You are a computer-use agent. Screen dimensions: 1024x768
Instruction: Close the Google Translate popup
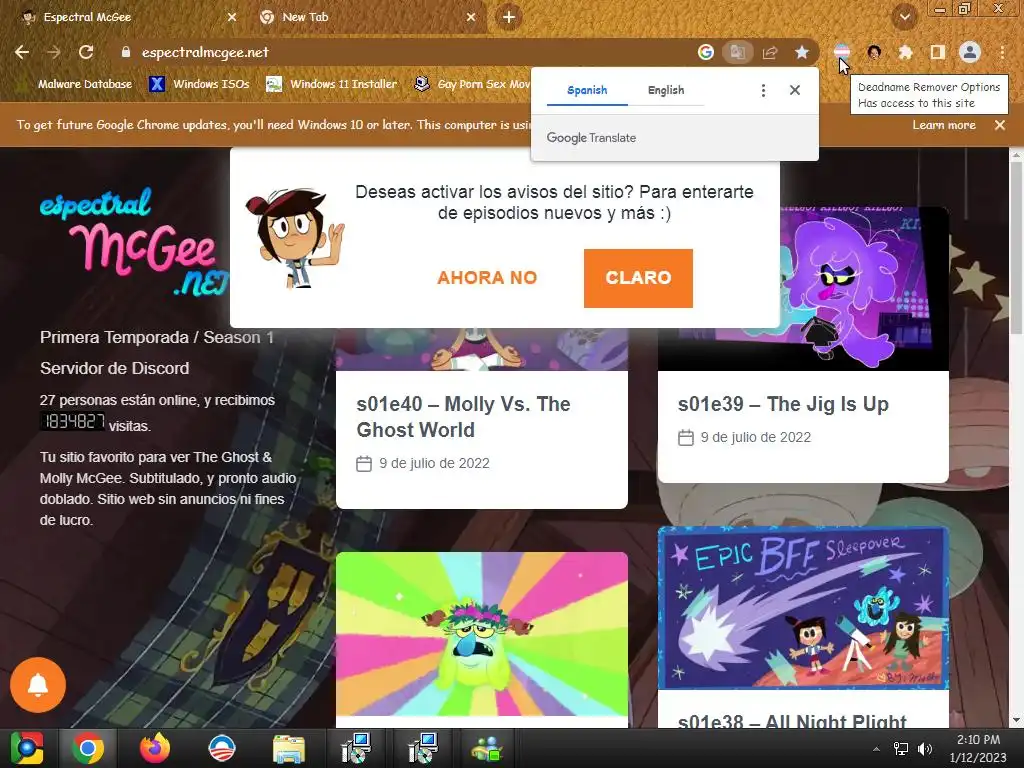[x=795, y=90]
